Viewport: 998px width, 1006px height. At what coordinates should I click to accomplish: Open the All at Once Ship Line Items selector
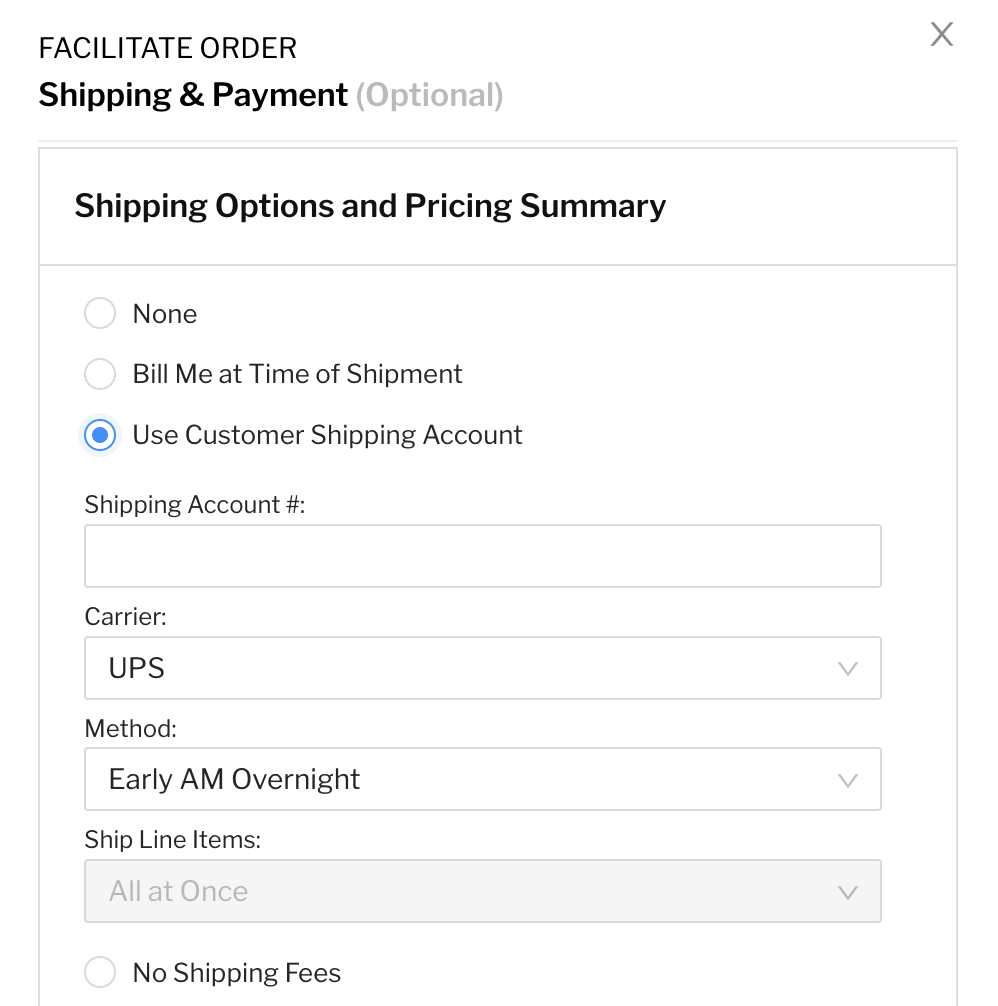tap(482, 891)
